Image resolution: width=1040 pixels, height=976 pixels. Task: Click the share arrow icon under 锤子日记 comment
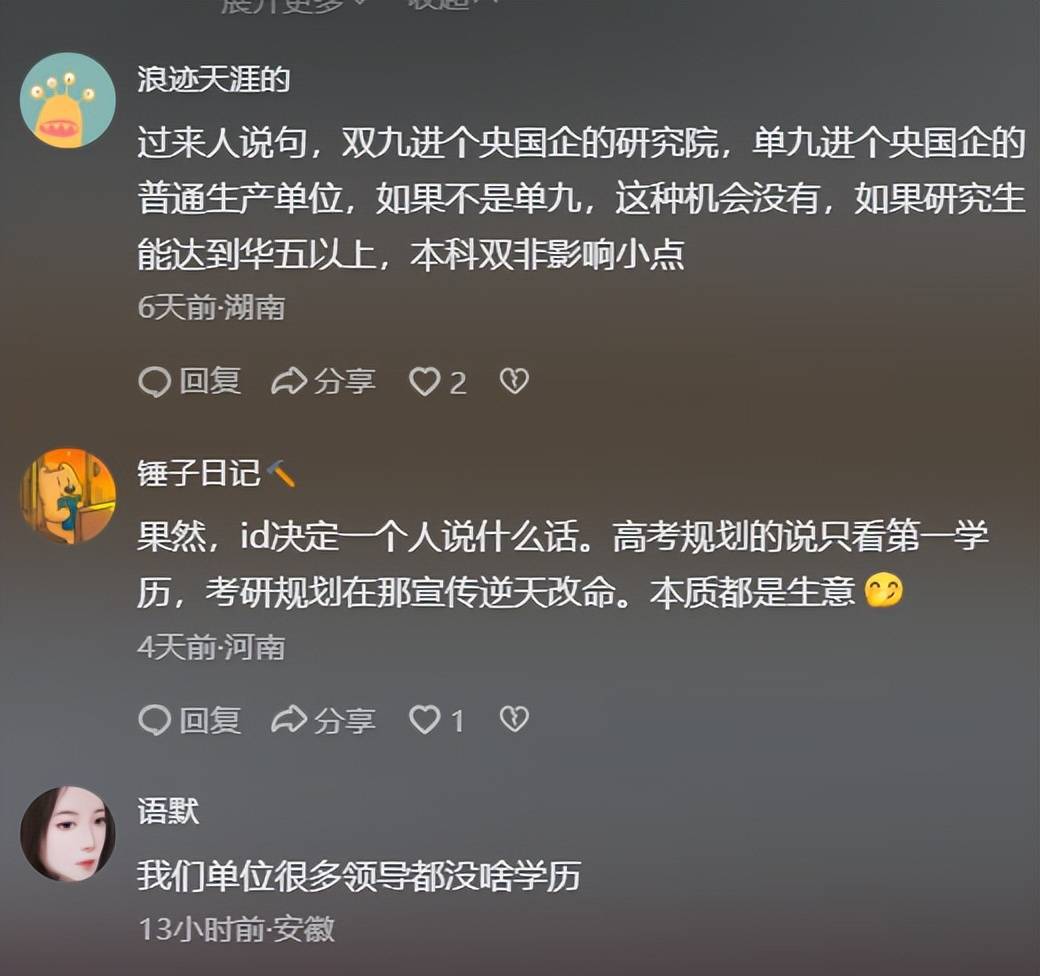(x=289, y=720)
